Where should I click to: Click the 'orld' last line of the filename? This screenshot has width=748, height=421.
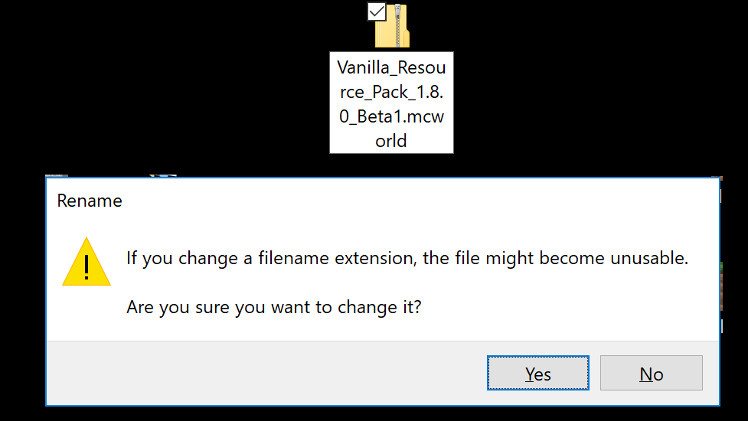click(x=391, y=140)
